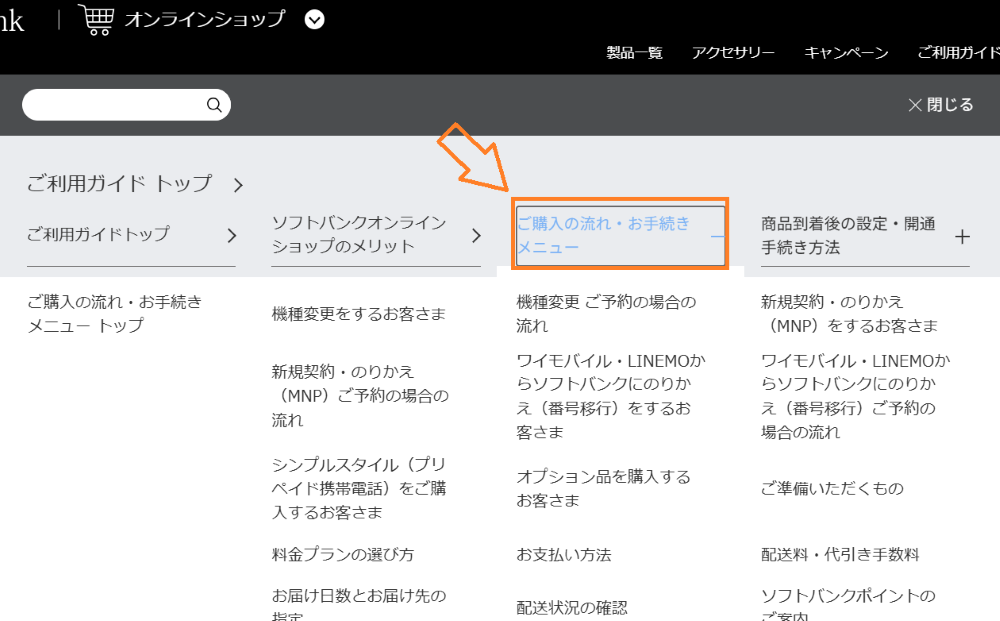Open 新規契約・のりかえ(MNP)をするお客さま link
1000x621 pixels.
tap(849, 314)
